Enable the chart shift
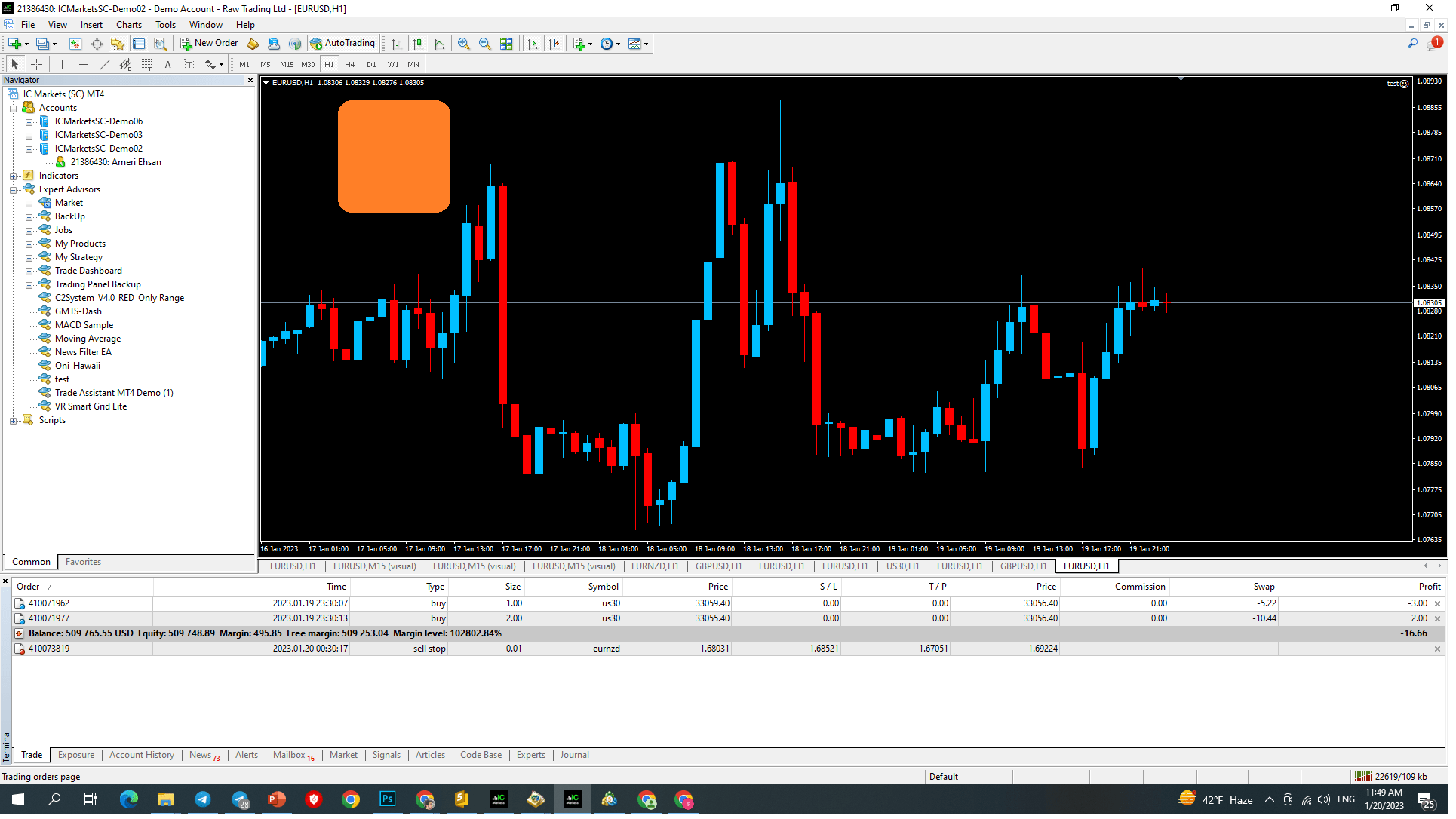 553,43
